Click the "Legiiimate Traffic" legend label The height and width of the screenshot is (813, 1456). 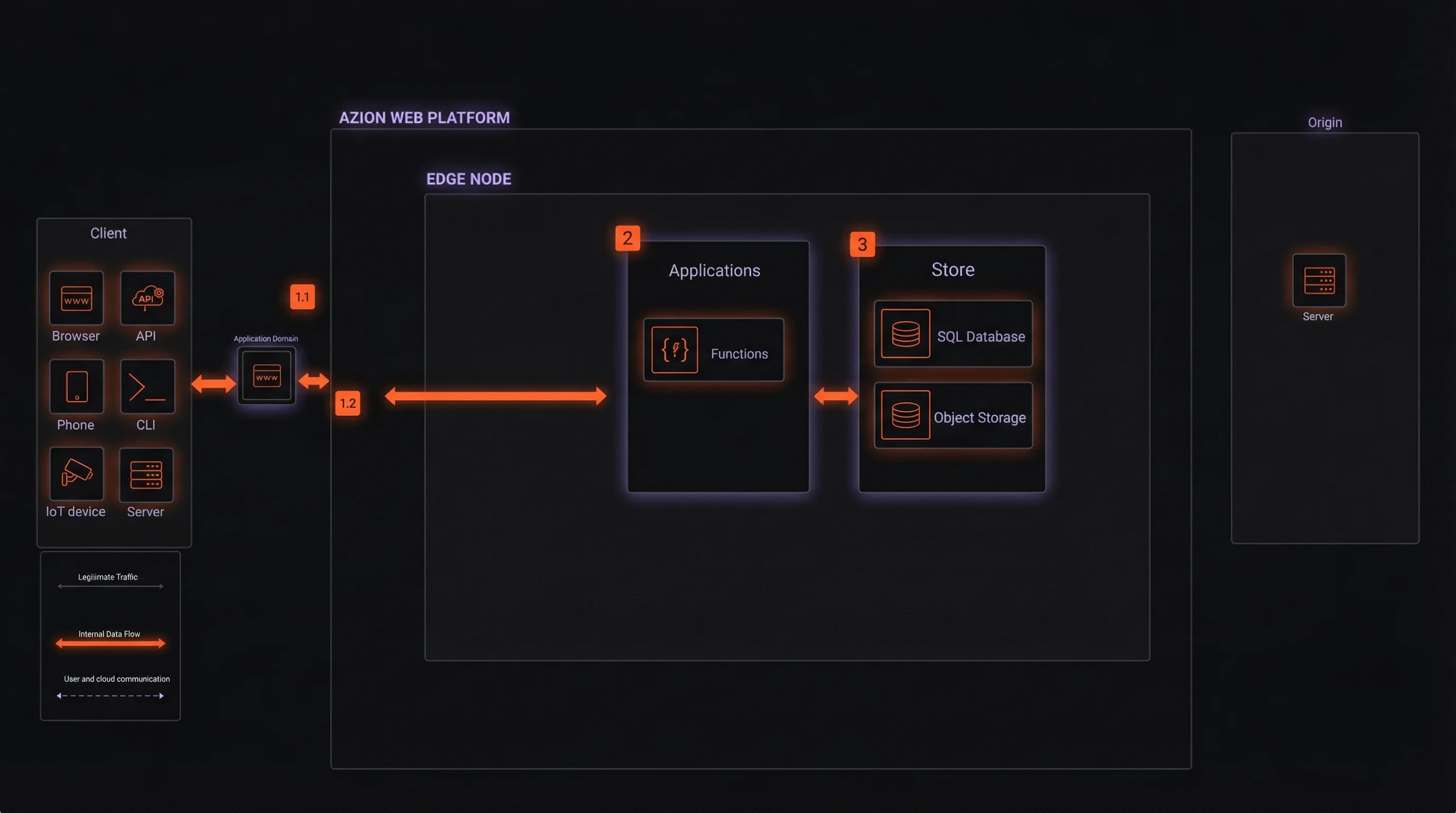coord(107,577)
